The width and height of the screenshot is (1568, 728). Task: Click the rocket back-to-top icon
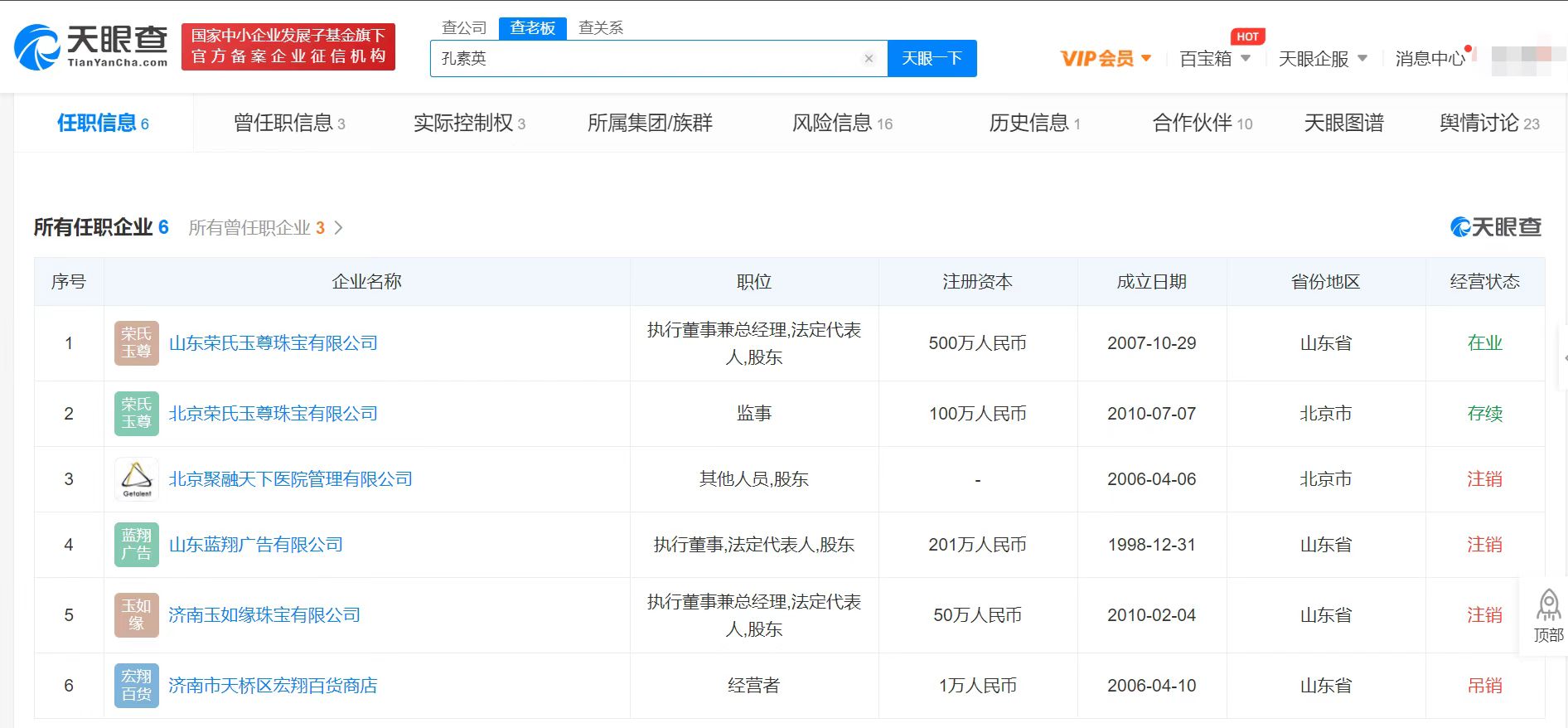pos(1547,605)
